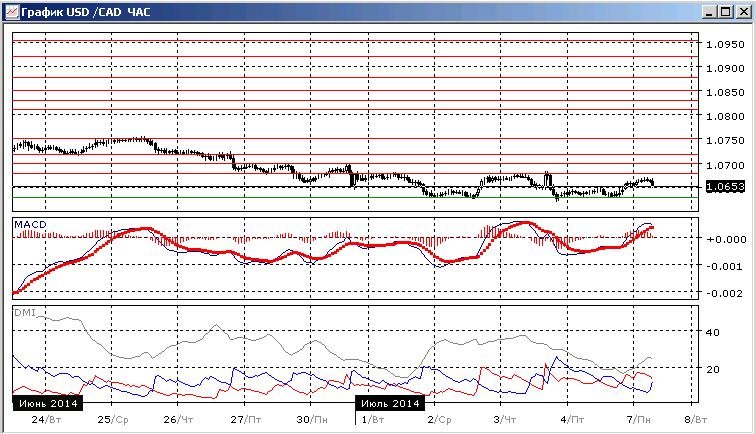
Task: Click the -0.001 MACD axis value
Action: pos(726,266)
